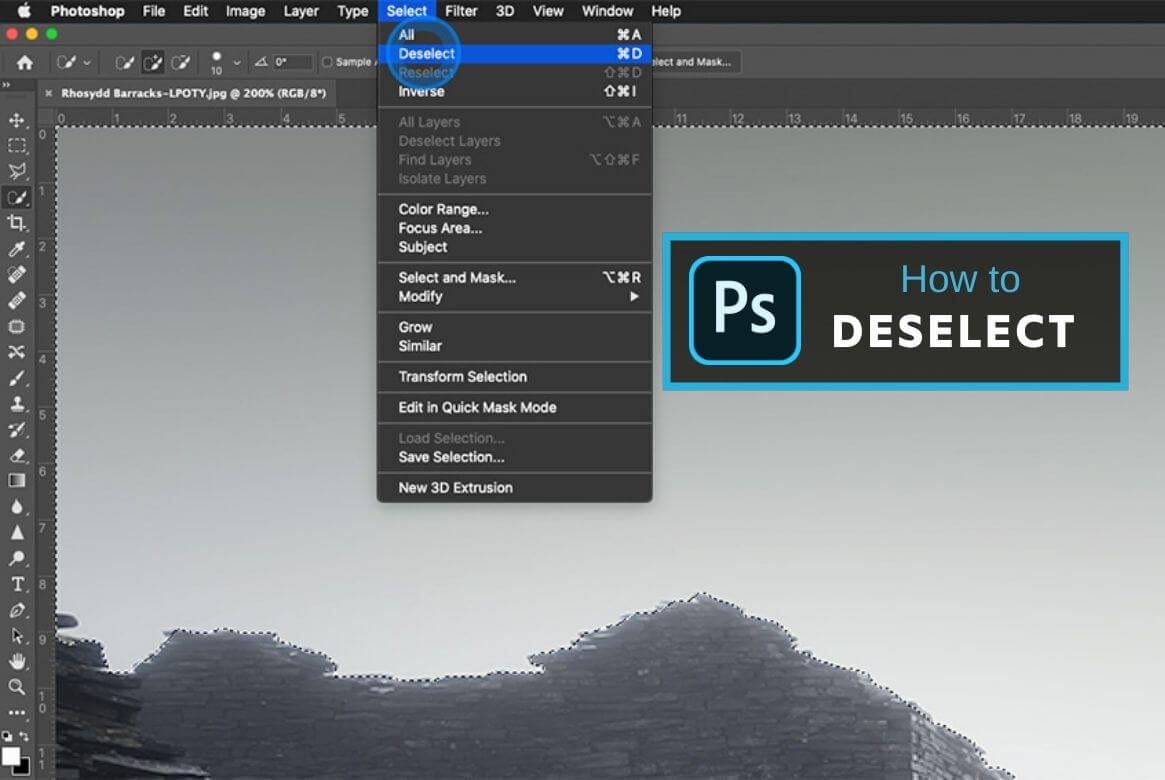Viewport: 1165px width, 780px height.
Task: Select the Horizontal Type tool
Action: [16, 584]
